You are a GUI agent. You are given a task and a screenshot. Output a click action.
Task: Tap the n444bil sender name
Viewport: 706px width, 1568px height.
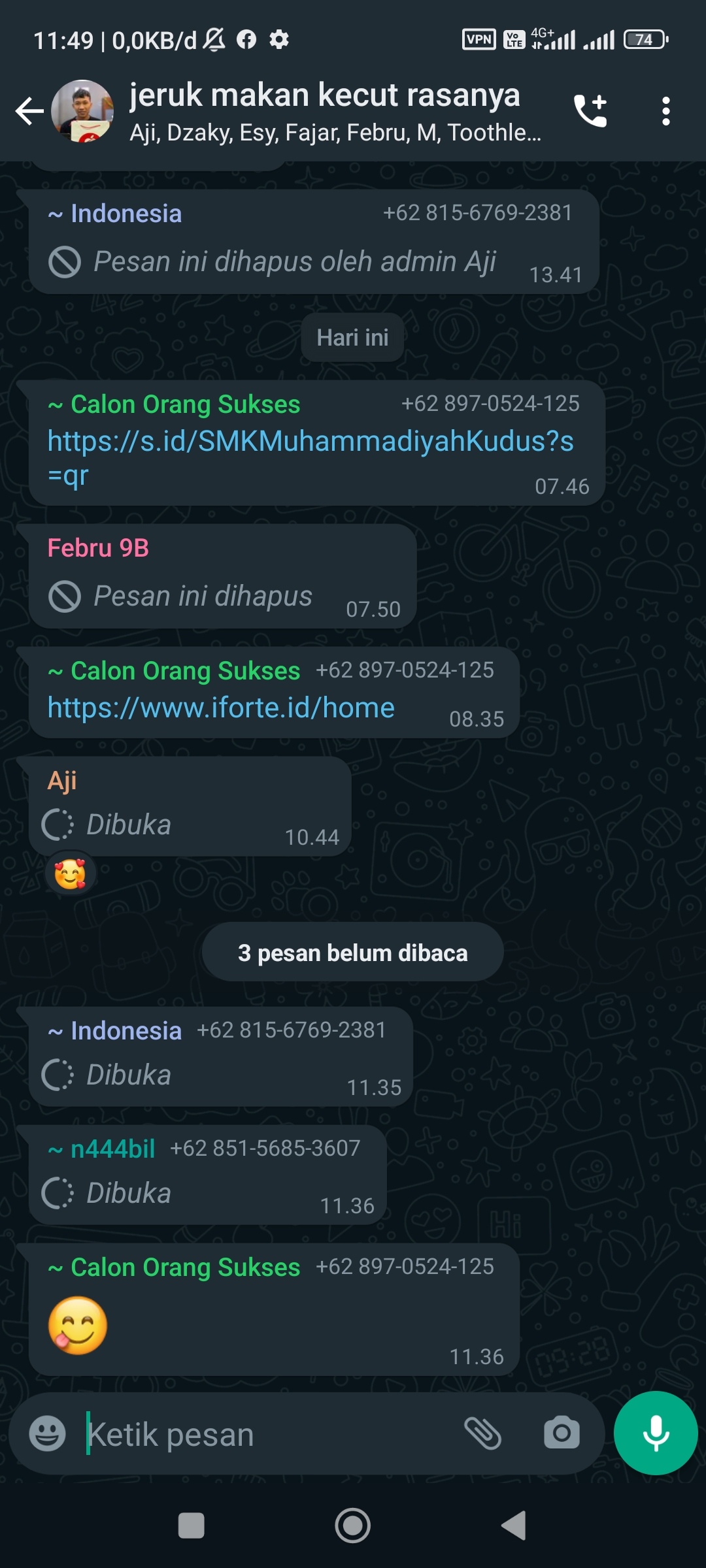click(112, 1149)
